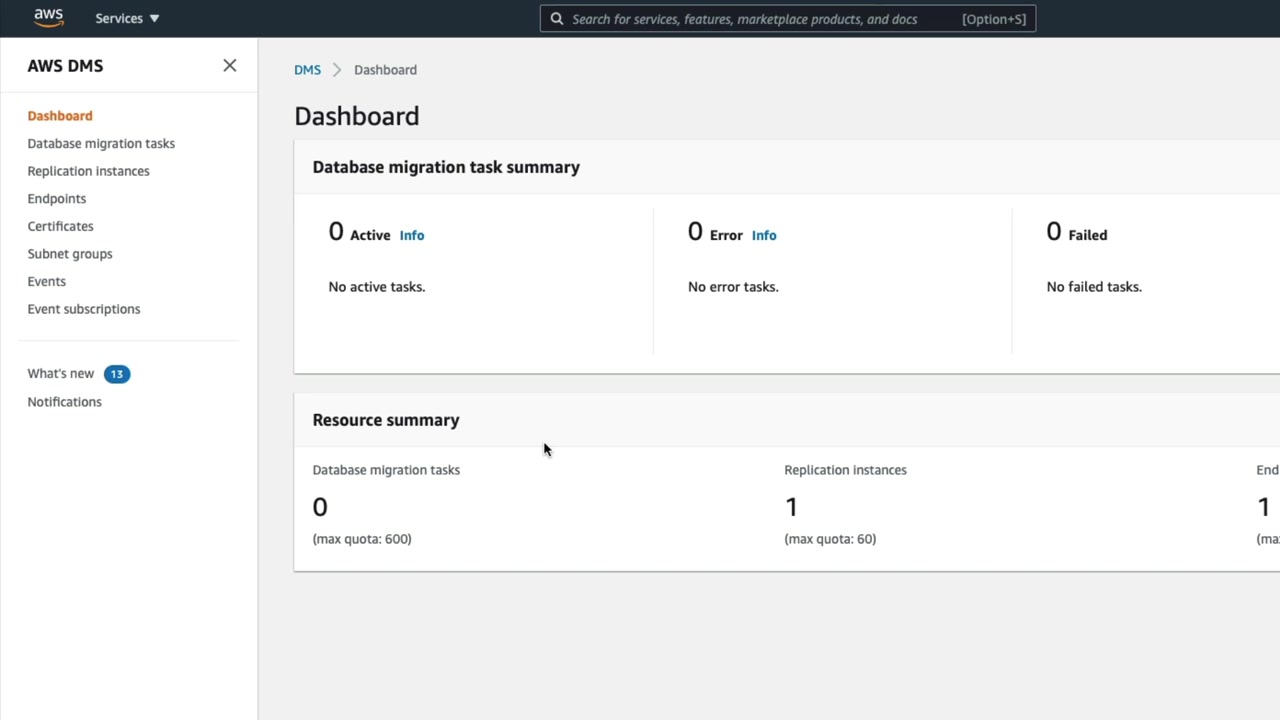Click the What's new badge count 13
Image resolution: width=1280 pixels, height=720 pixels.
pyautogui.click(x=117, y=374)
